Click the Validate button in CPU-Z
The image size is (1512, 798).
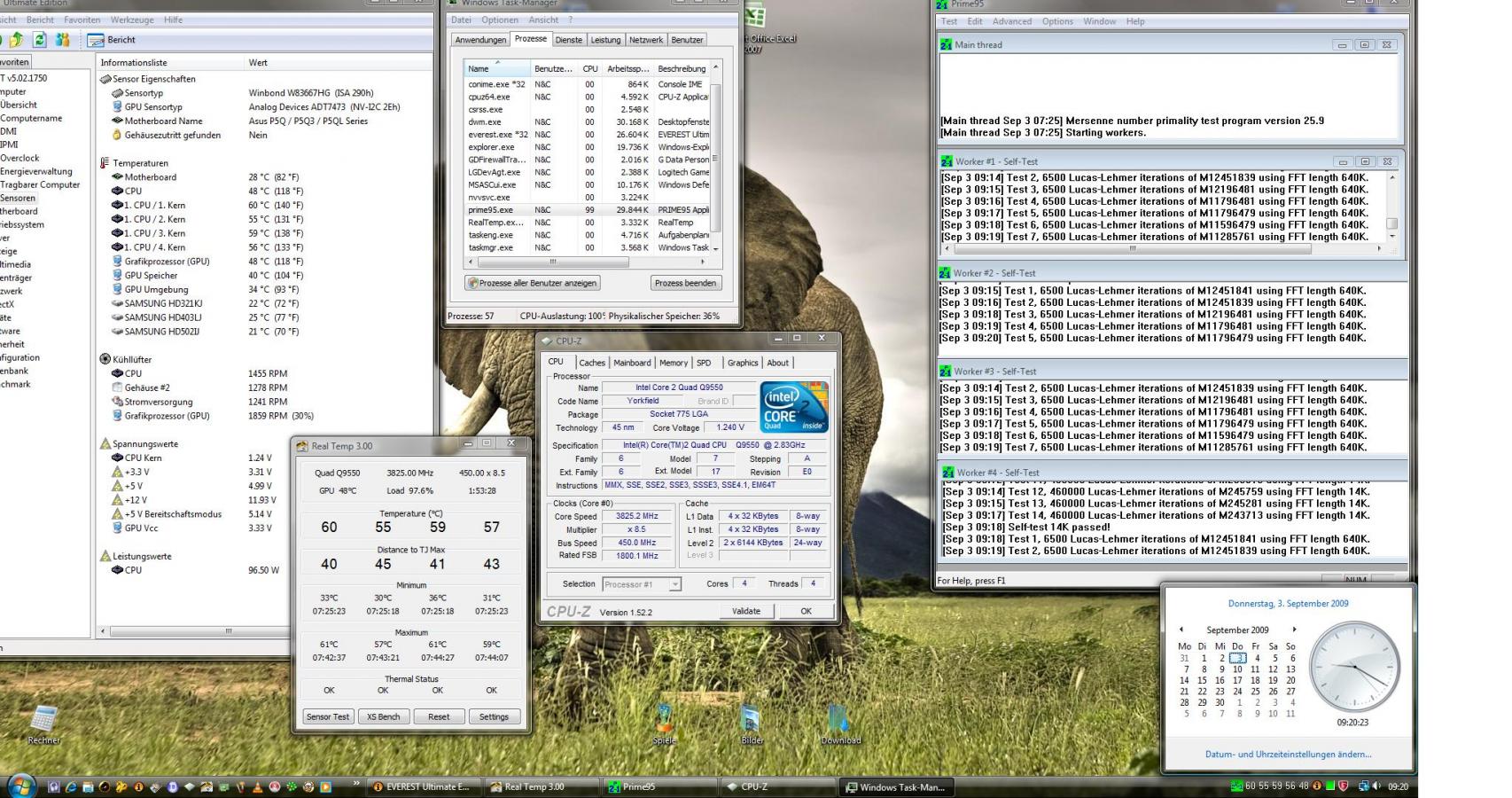click(x=746, y=611)
